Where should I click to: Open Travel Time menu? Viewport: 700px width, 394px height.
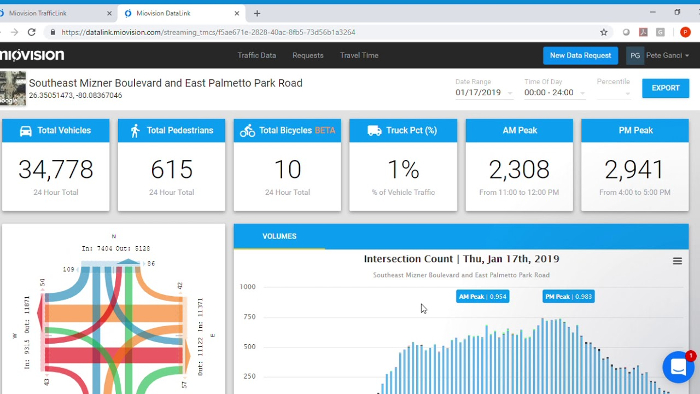point(359,55)
